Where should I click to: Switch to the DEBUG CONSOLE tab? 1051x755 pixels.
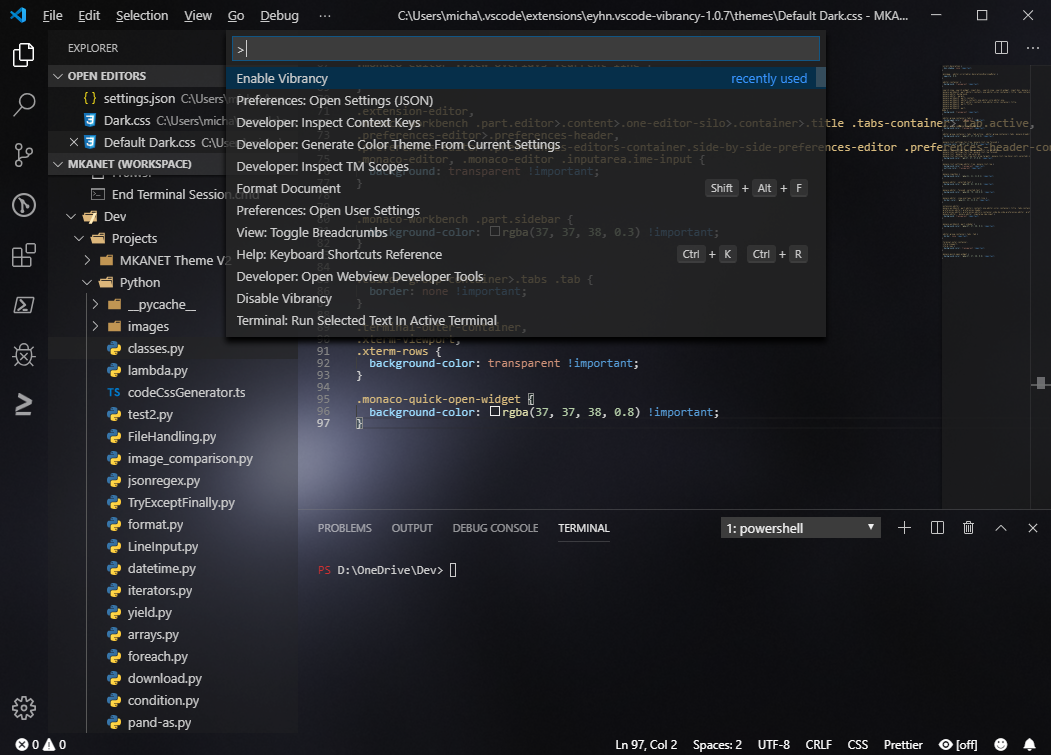(x=495, y=528)
